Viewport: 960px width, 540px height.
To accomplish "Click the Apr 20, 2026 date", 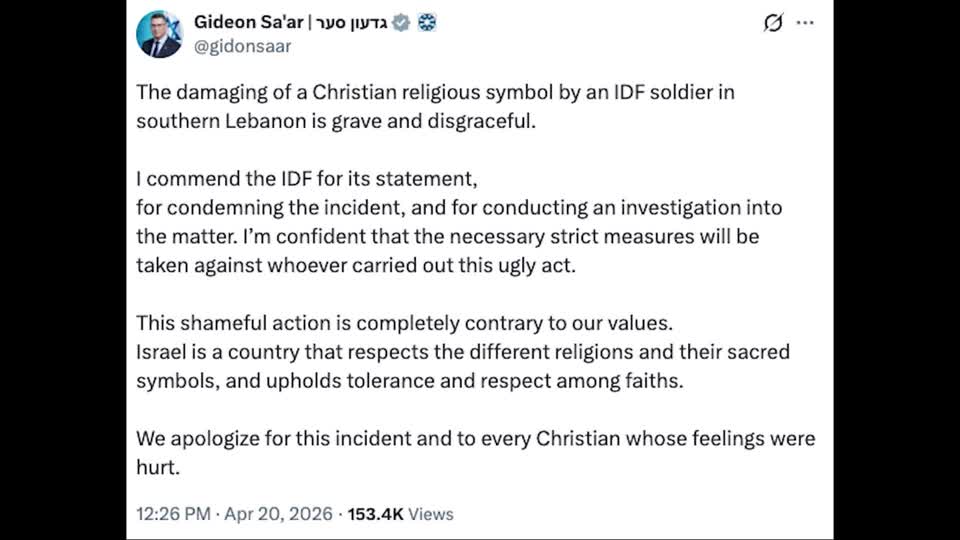I will tap(279, 514).
